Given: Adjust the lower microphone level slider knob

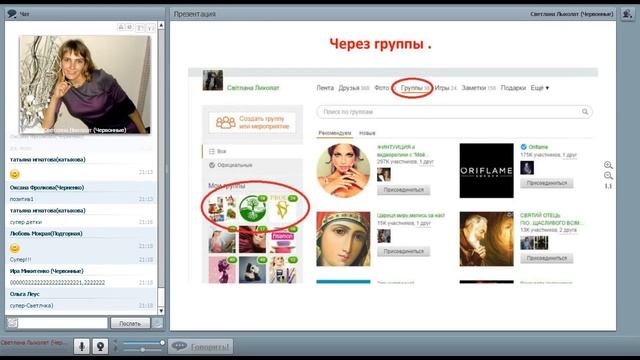Looking at the screenshot, I should 142,350.
